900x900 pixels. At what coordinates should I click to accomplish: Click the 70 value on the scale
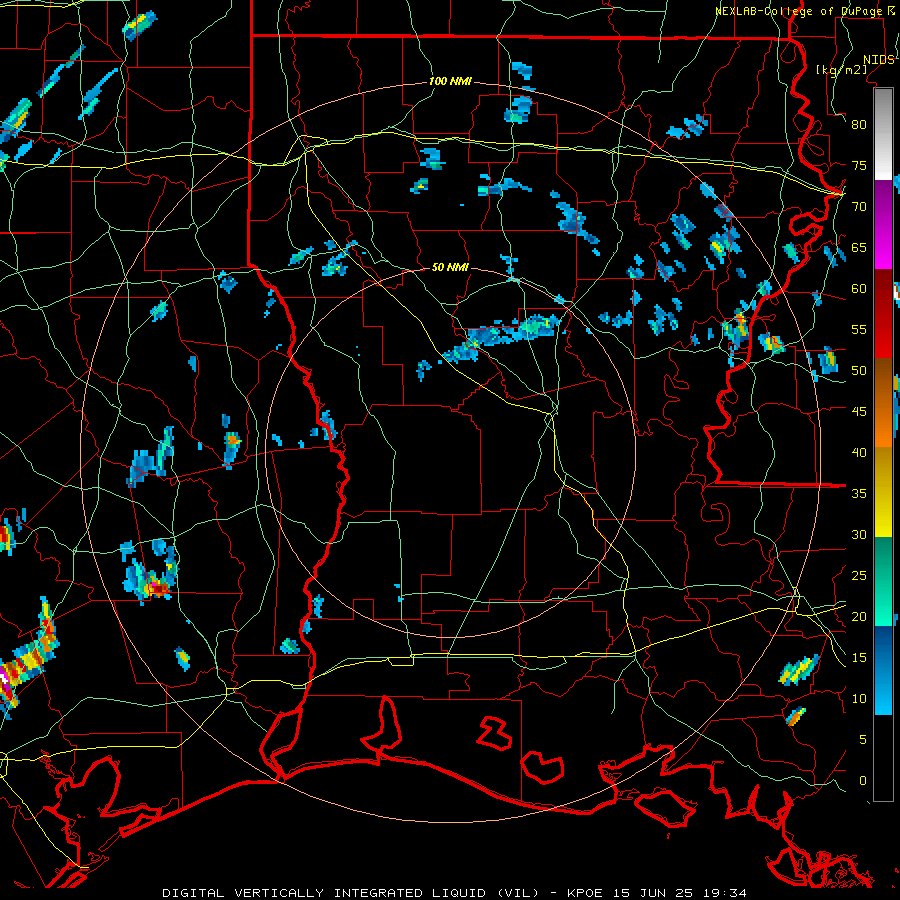[x=859, y=207]
